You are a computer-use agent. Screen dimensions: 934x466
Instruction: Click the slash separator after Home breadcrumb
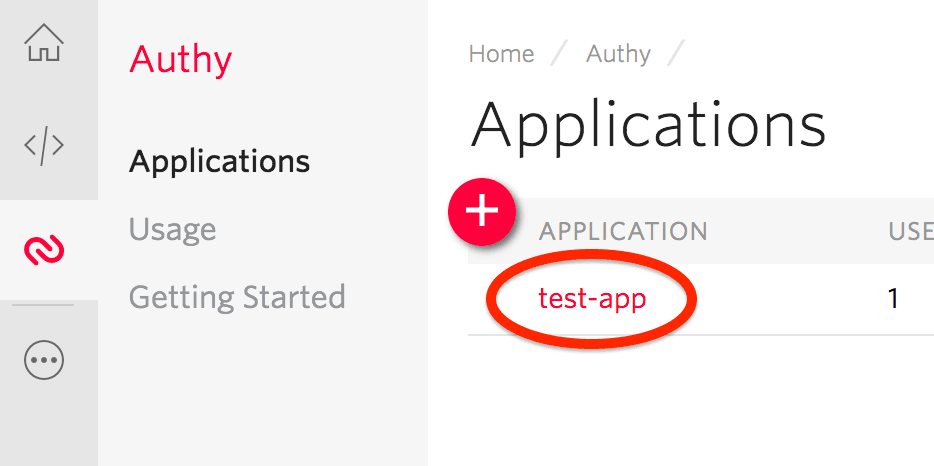(560, 53)
